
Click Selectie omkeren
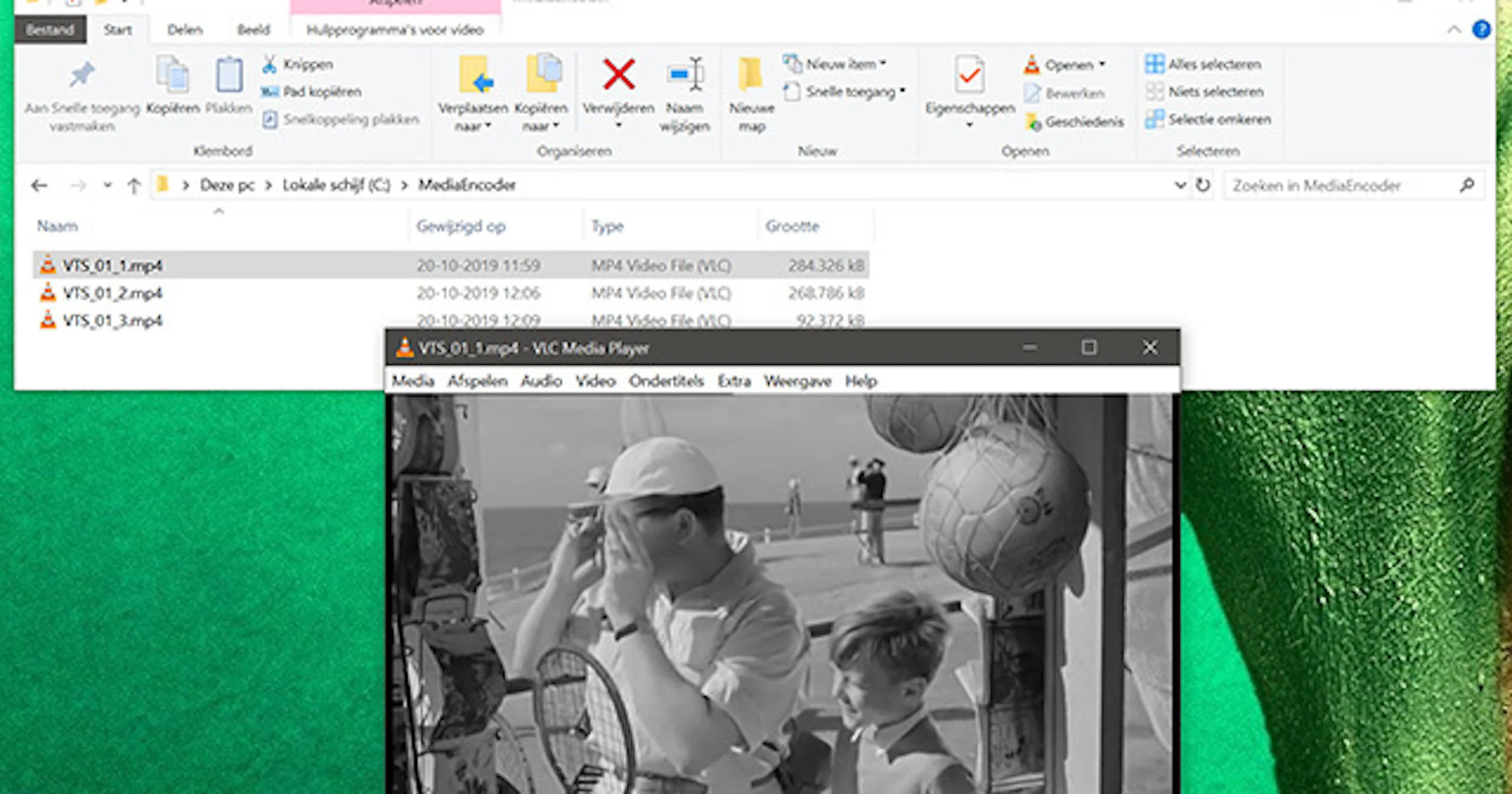[x=1208, y=120]
